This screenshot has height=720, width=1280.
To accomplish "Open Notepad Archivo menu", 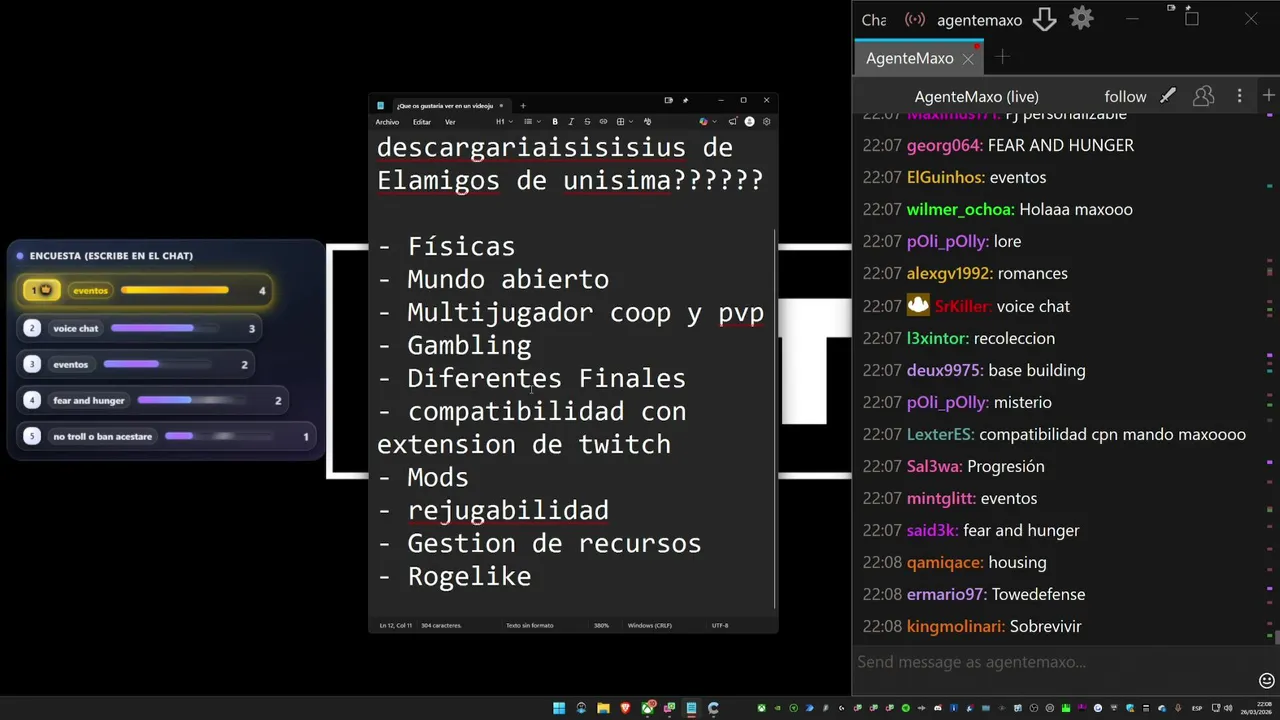I will pyautogui.click(x=387, y=122).
